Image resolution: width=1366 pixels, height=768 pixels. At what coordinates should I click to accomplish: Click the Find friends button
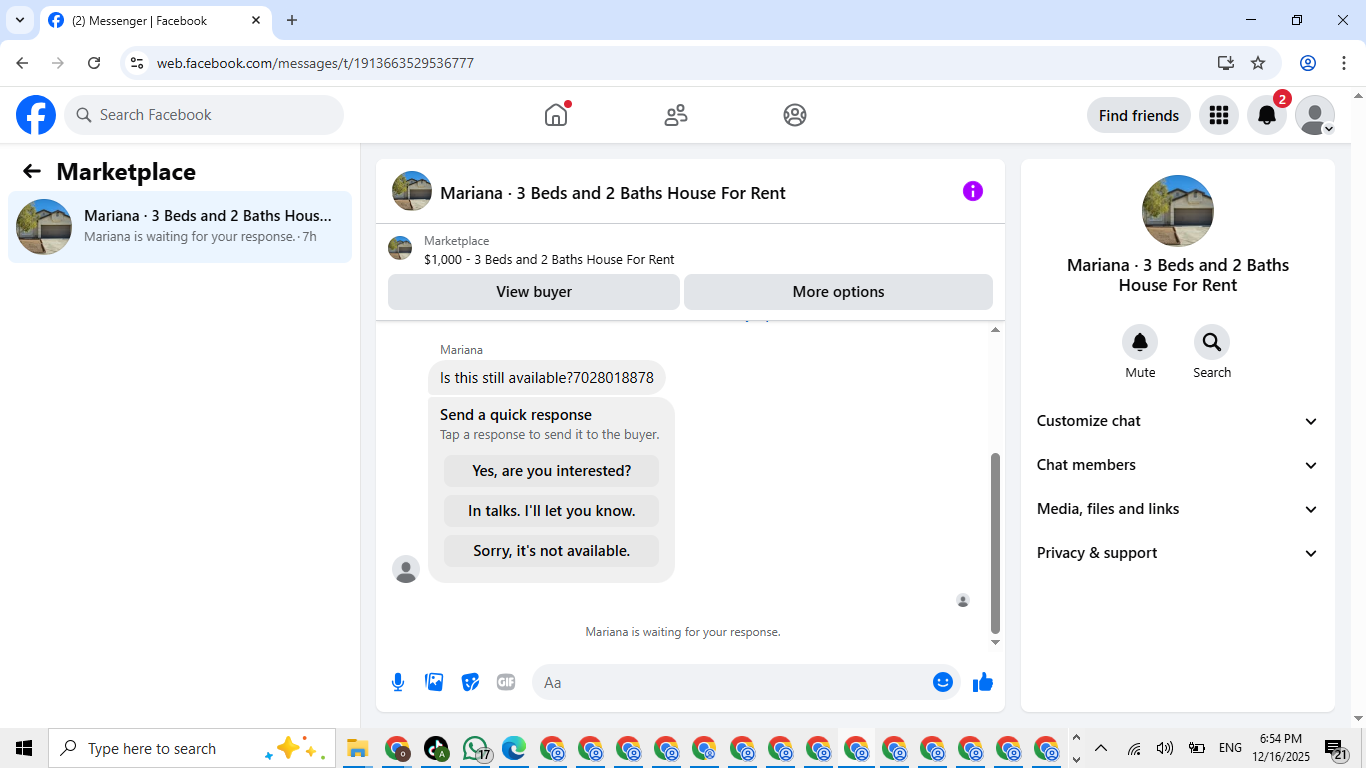(x=1139, y=115)
